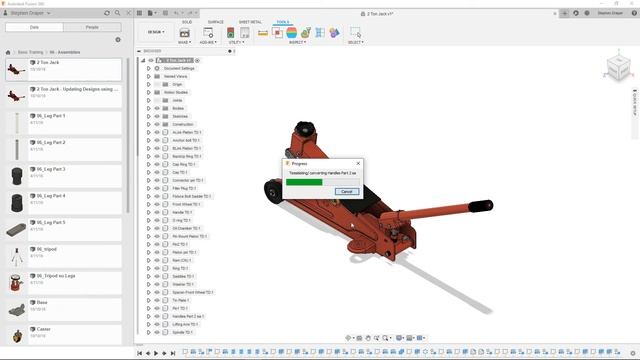This screenshot has width=640, height=360.
Task: Click the 3D Print icon above MAKE
Action: (184, 33)
